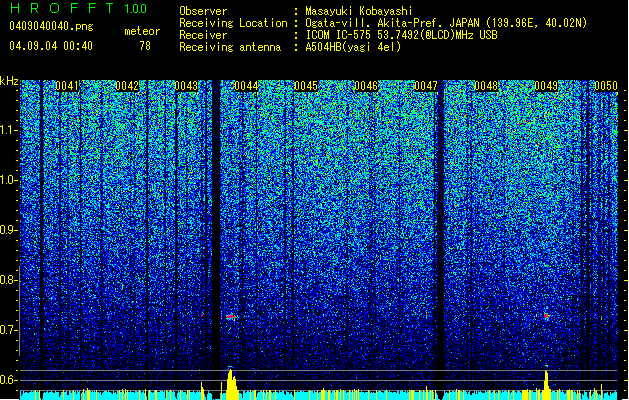Image resolution: width=629 pixels, height=400 pixels.
Task: Click the meteor label
Action: [142, 31]
